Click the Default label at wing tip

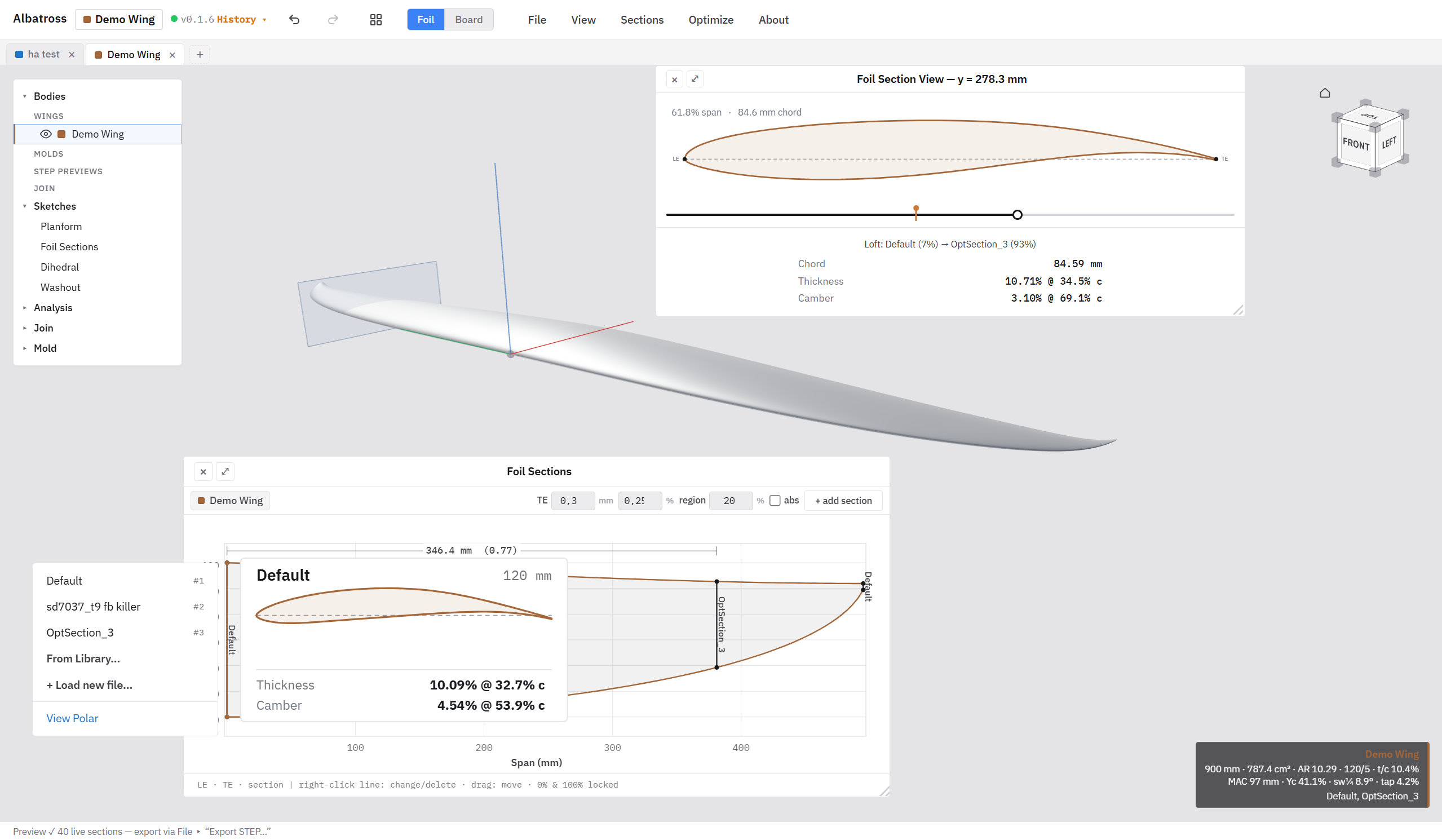click(x=868, y=586)
